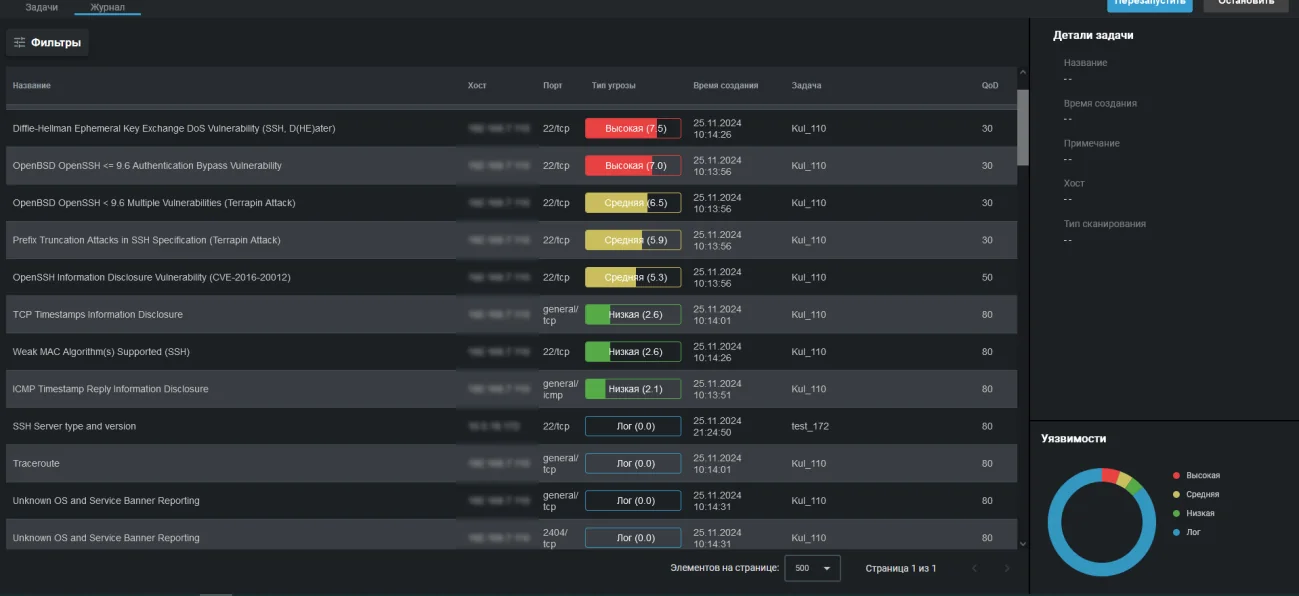Select the Weak MAC Algorithm(s) Supported row

(511, 352)
